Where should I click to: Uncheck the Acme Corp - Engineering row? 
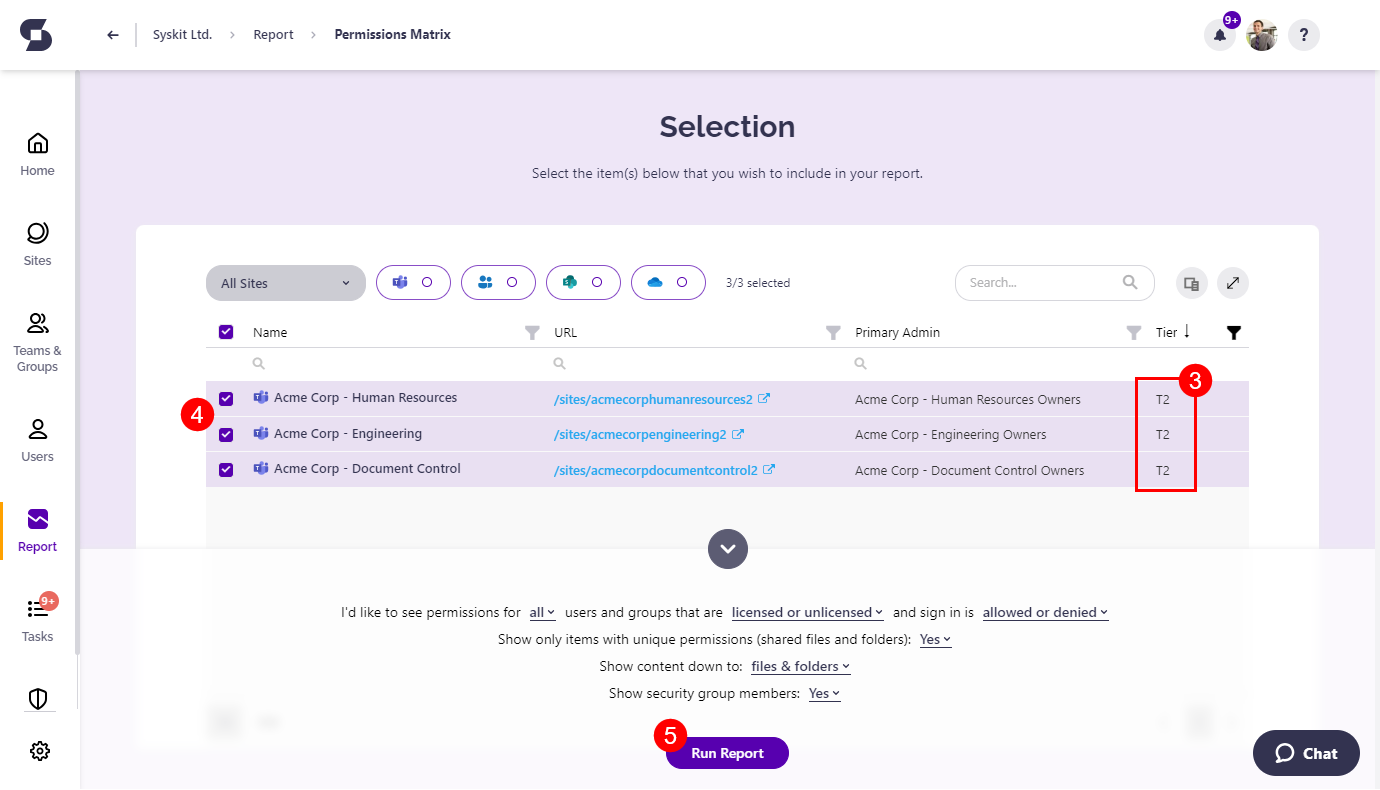[x=226, y=434]
